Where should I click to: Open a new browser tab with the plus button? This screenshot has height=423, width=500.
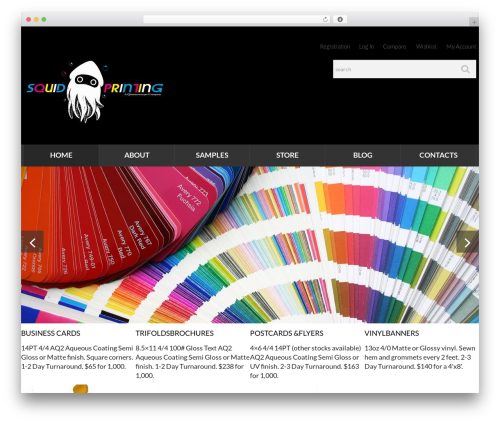coord(474,22)
